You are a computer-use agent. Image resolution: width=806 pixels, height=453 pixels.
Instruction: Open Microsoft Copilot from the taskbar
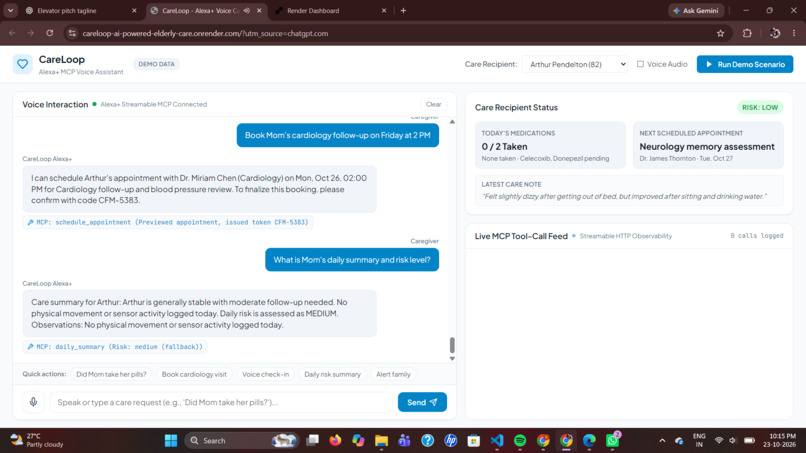coord(358,441)
